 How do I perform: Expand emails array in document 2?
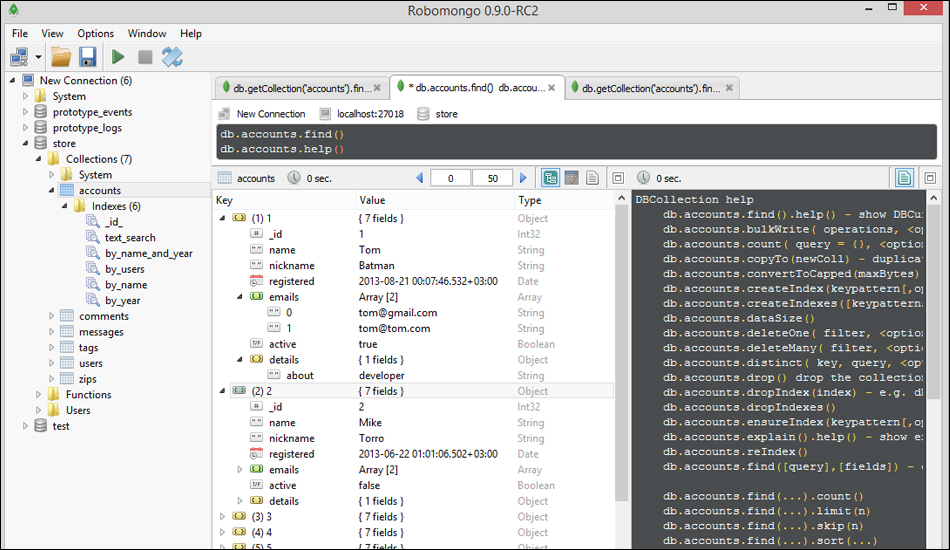(x=239, y=469)
